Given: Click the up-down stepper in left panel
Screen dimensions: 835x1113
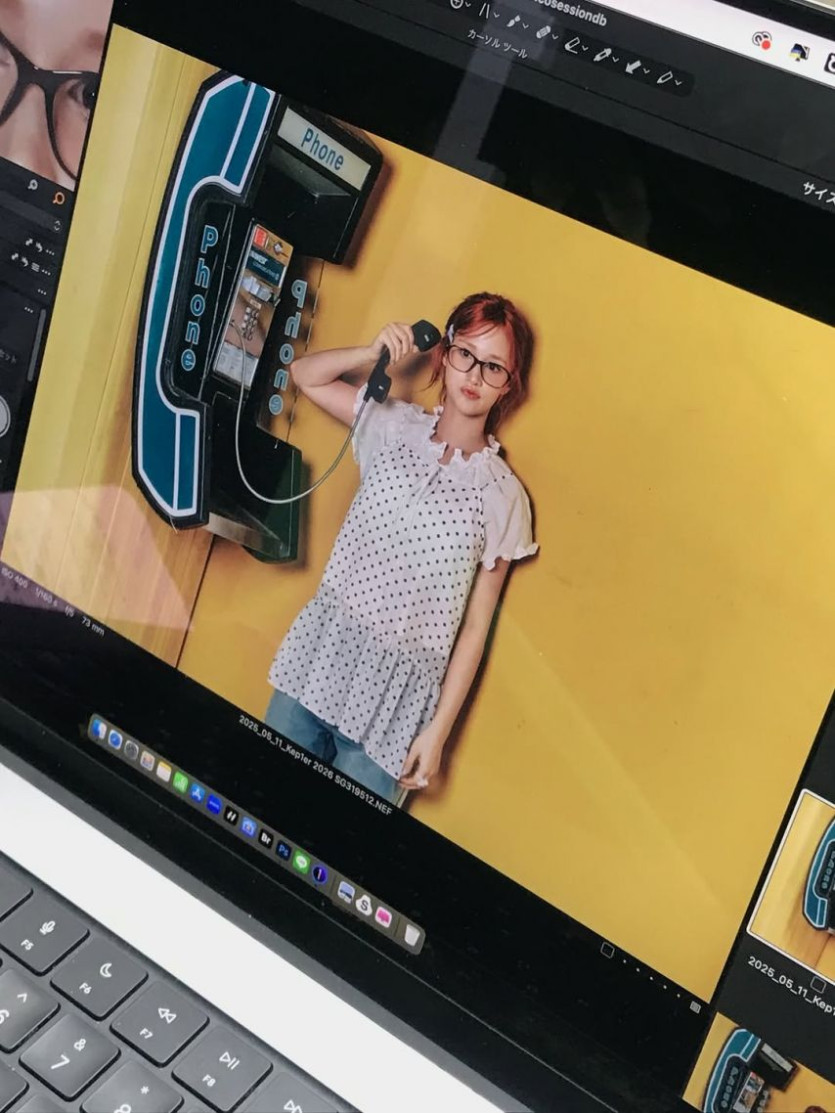Looking at the screenshot, I should tap(57, 226).
